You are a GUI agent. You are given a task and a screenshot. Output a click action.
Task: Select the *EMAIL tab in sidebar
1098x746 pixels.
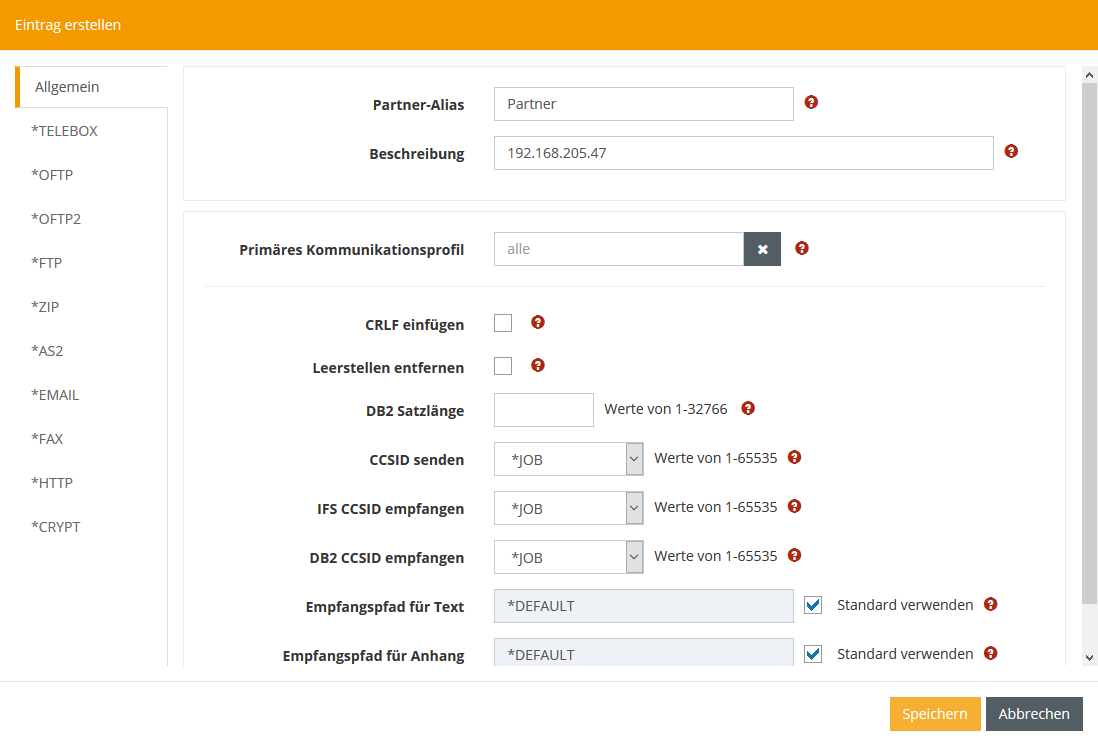(55, 395)
